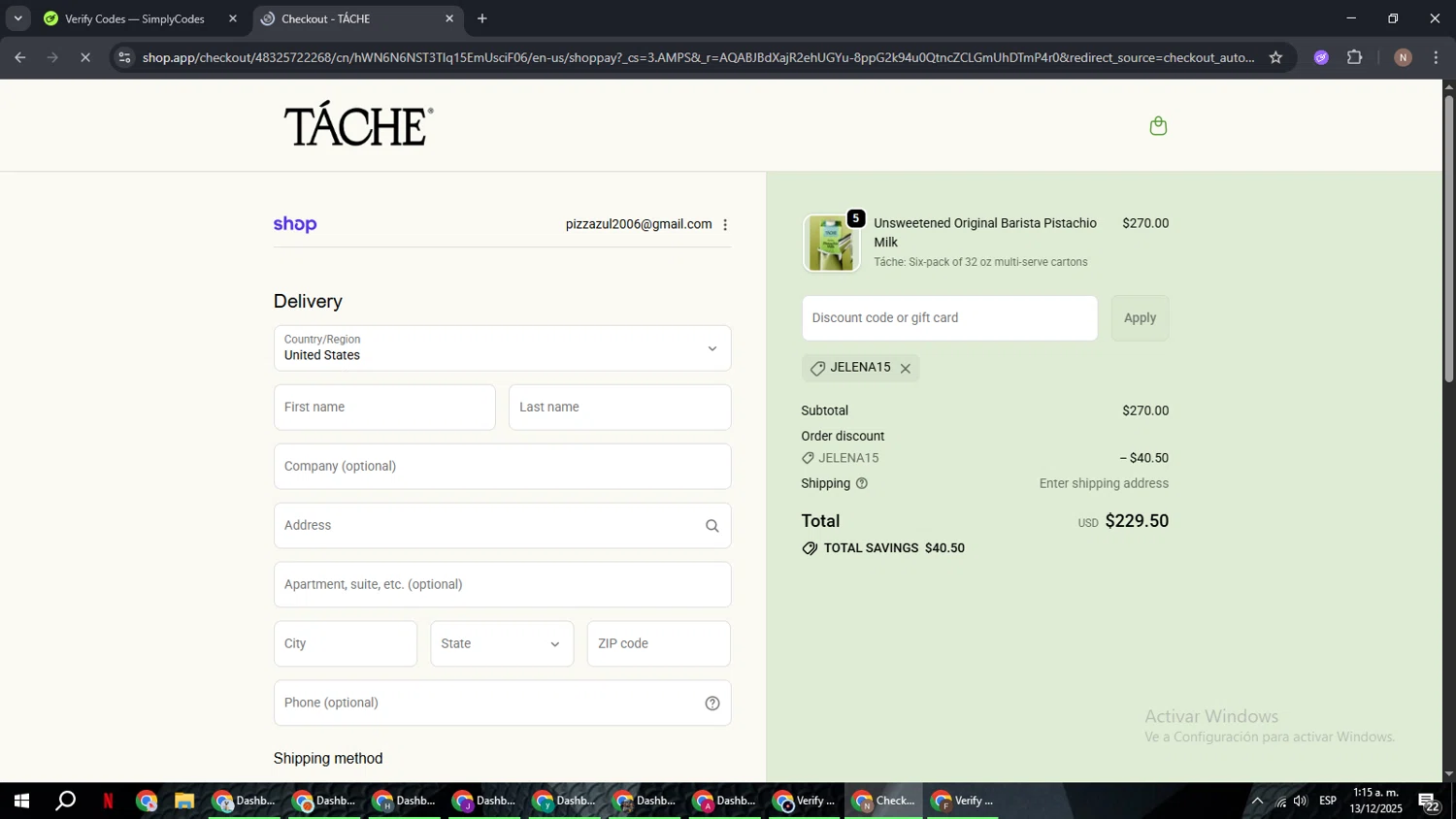Click the TÁCHE logo
The width and height of the screenshot is (1456, 819).
click(x=358, y=124)
